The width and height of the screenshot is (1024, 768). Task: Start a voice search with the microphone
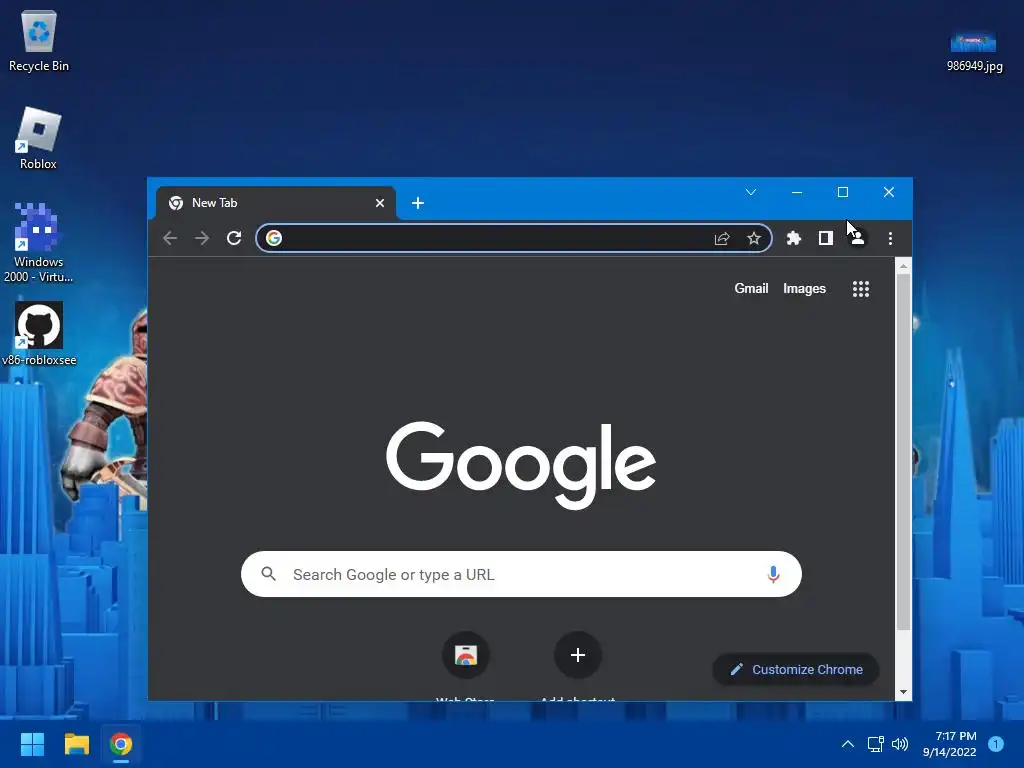coord(773,574)
